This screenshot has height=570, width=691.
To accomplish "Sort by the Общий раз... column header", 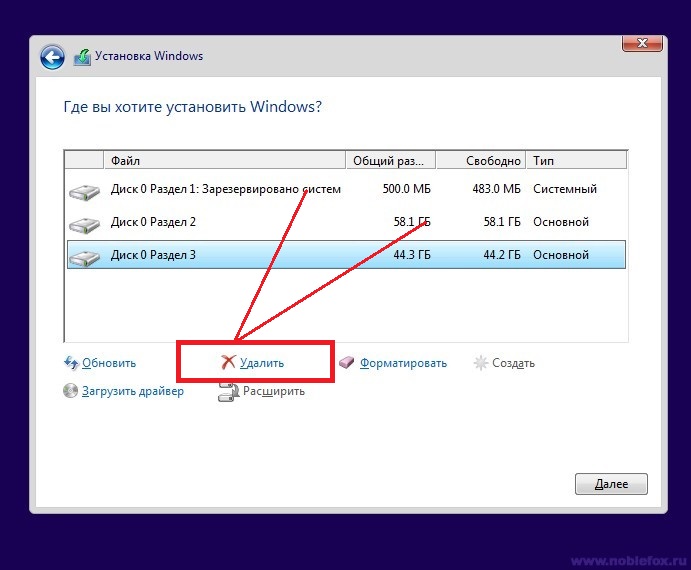I will click(390, 160).
